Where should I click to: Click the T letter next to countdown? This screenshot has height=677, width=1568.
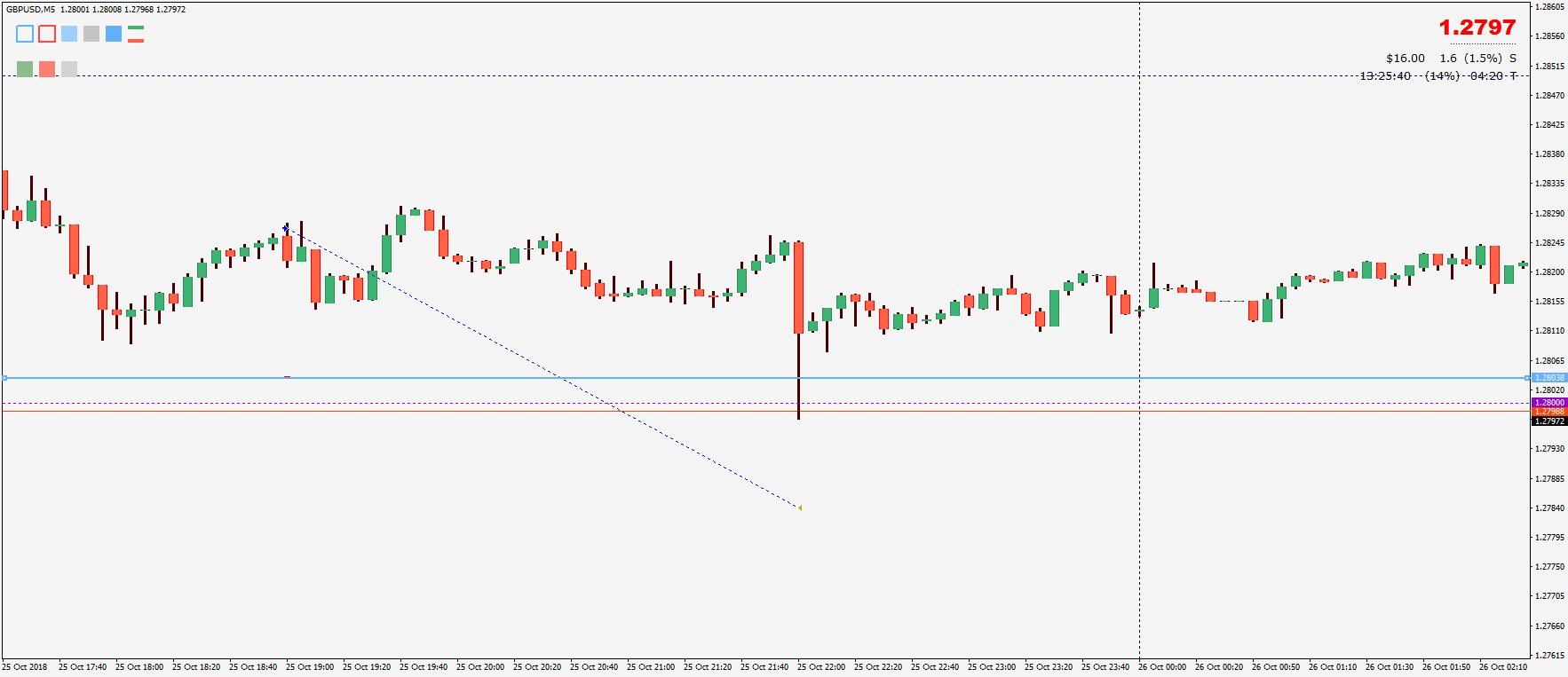(x=1514, y=76)
